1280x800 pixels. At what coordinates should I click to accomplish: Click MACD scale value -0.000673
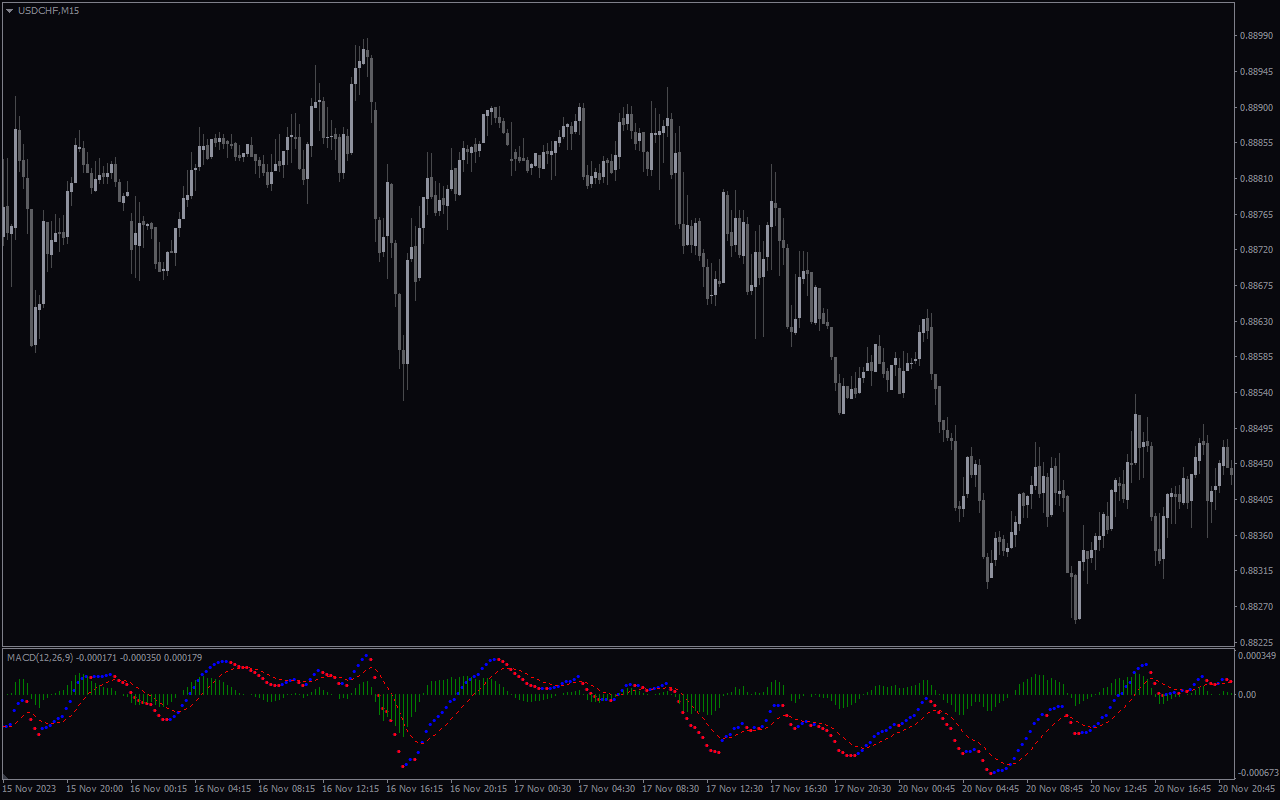point(1258,772)
